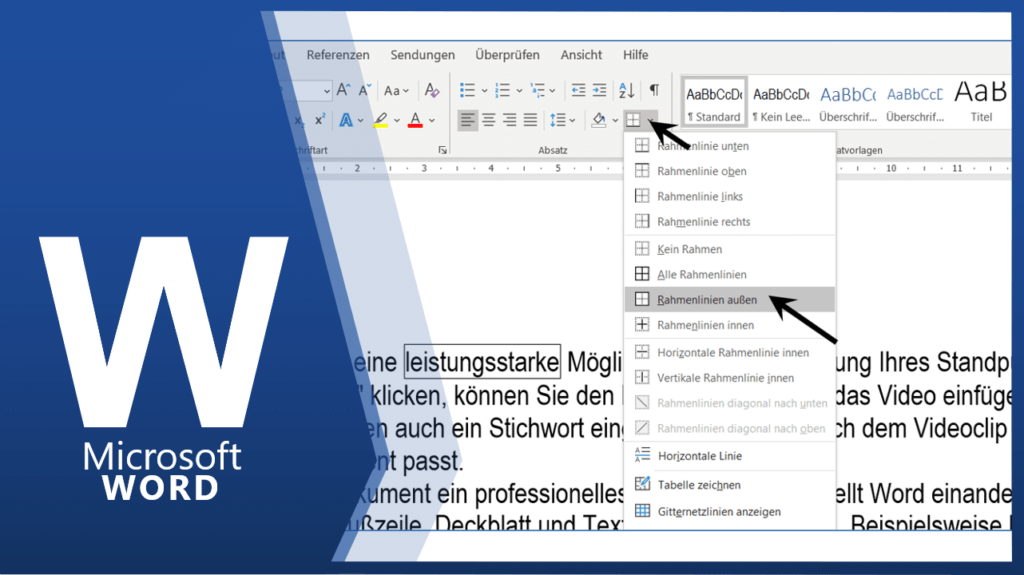Click the clear formatting eraser icon
Image resolution: width=1024 pixels, height=575 pixels.
click(432, 90)
